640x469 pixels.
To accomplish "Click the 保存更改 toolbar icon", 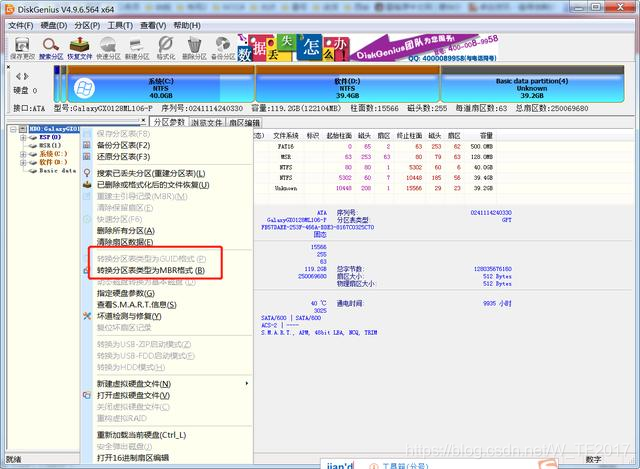I will coord(22,48).
